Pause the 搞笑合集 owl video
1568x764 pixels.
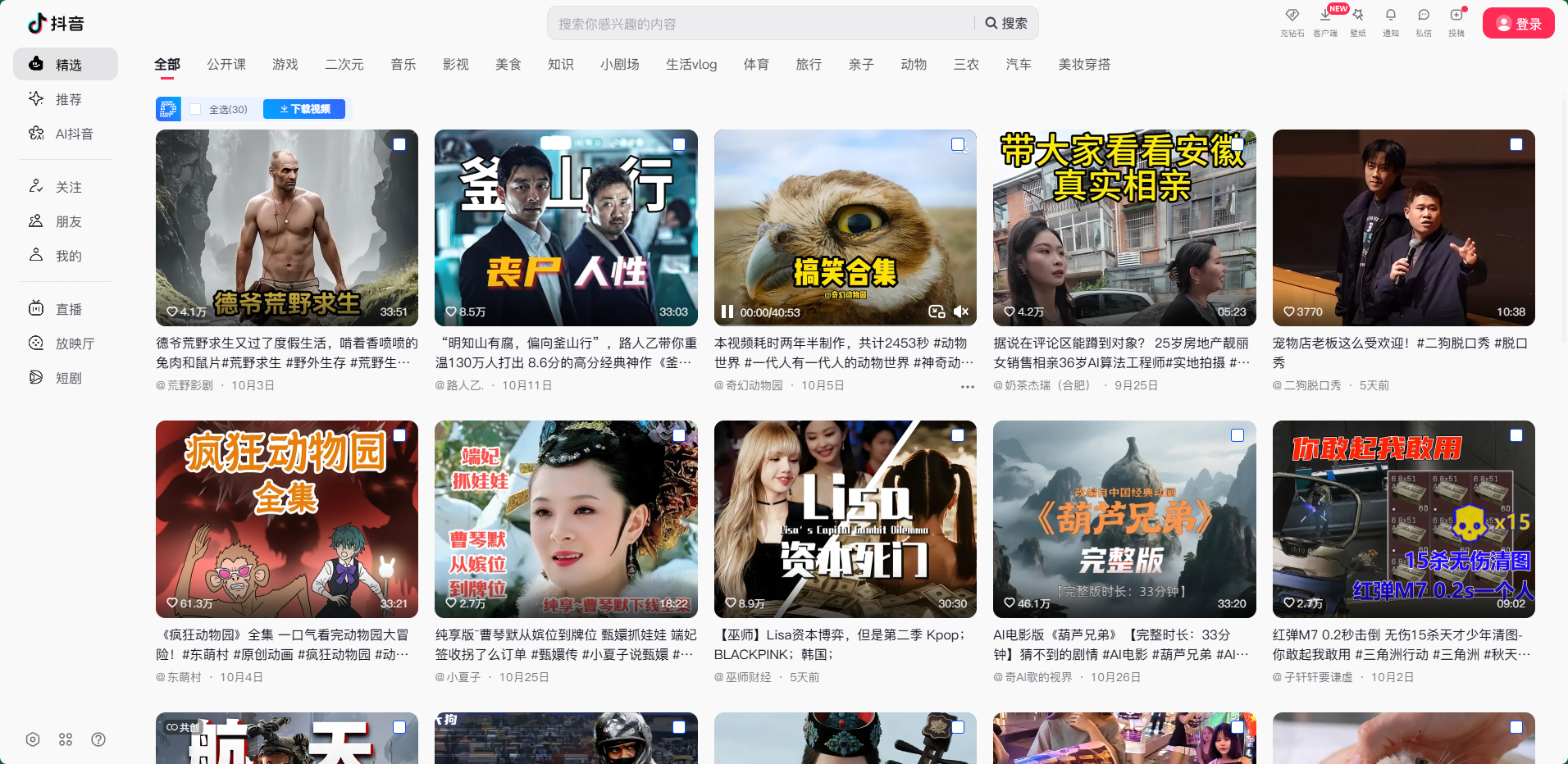click(727, 312)
